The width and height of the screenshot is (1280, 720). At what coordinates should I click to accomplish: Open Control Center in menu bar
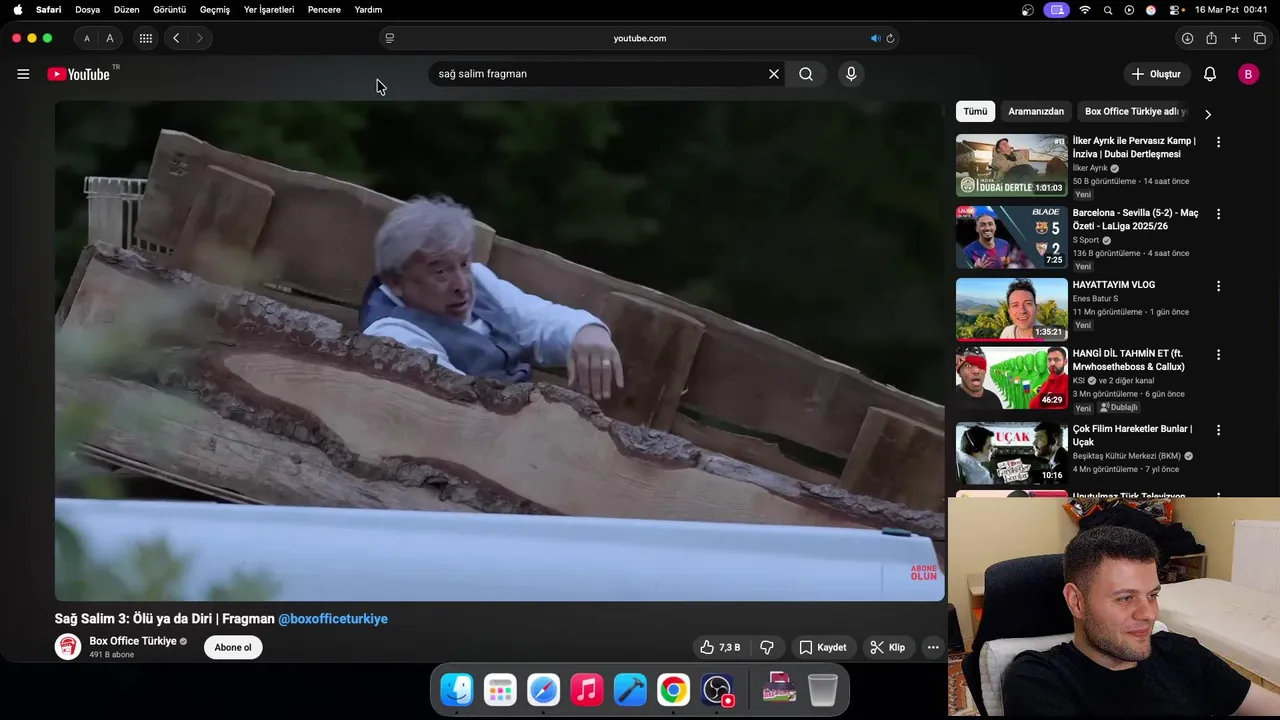pos(1173,10)
